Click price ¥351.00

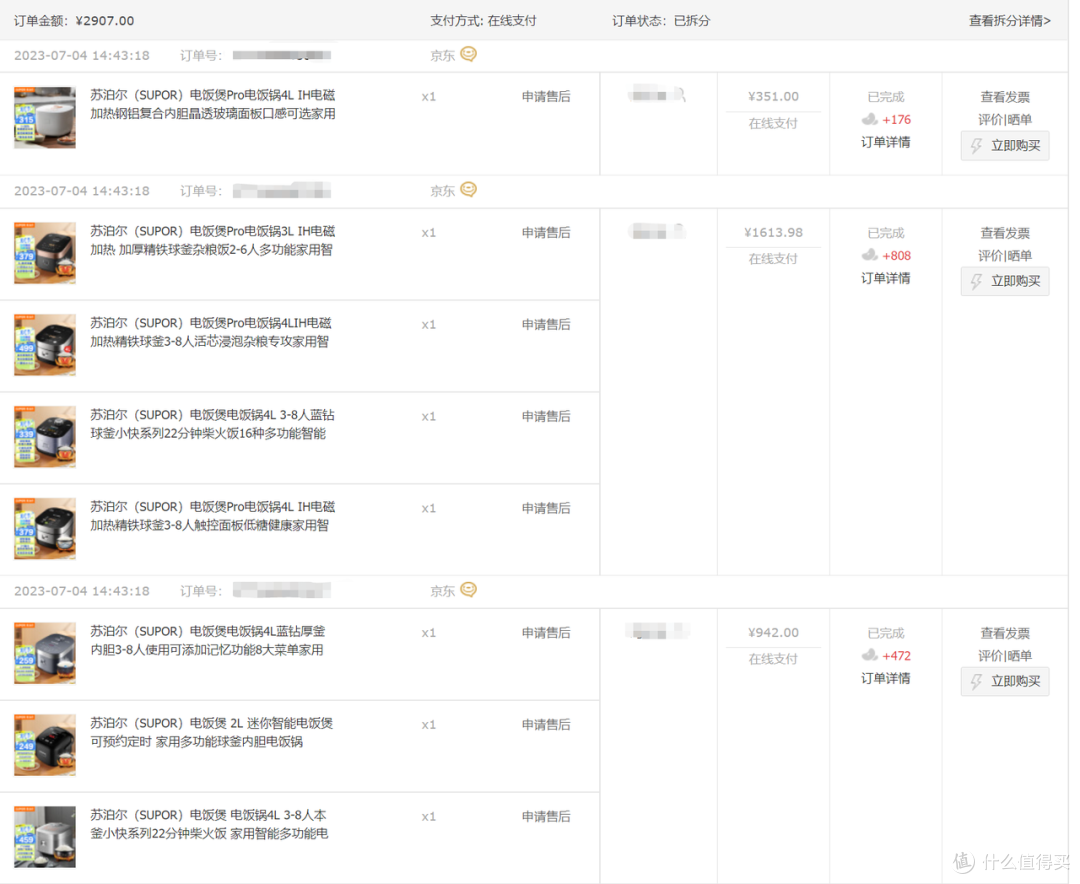[773, 96]
